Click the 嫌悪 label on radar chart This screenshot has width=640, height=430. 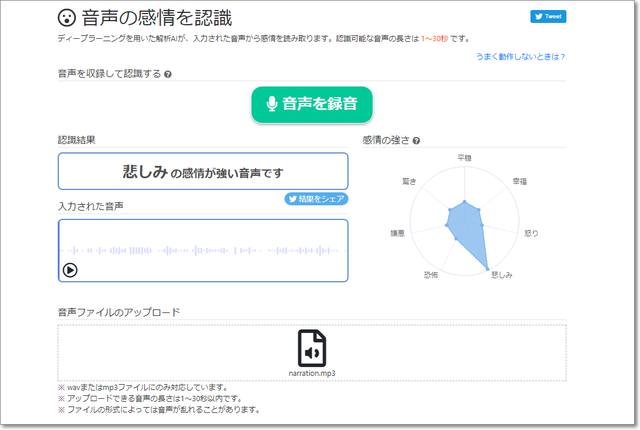pyautogui.click(x=397, y=233)
